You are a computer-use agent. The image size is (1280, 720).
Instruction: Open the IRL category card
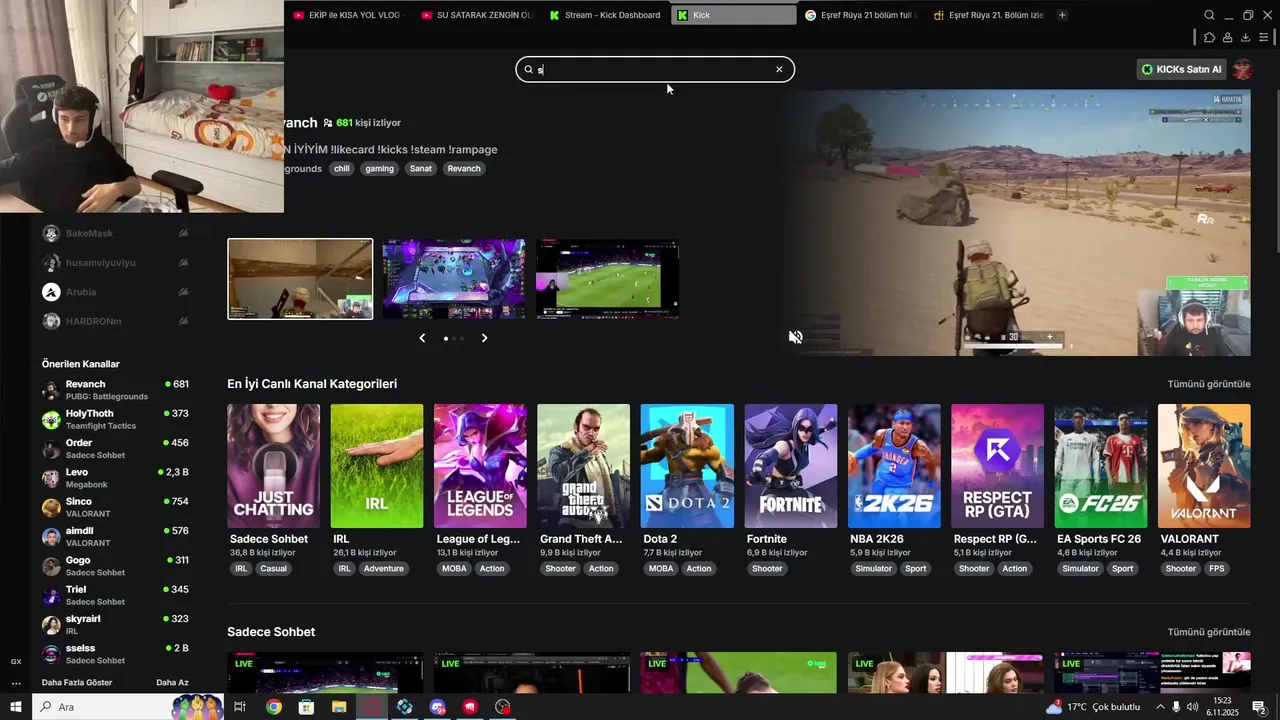[x=377, y=466]
